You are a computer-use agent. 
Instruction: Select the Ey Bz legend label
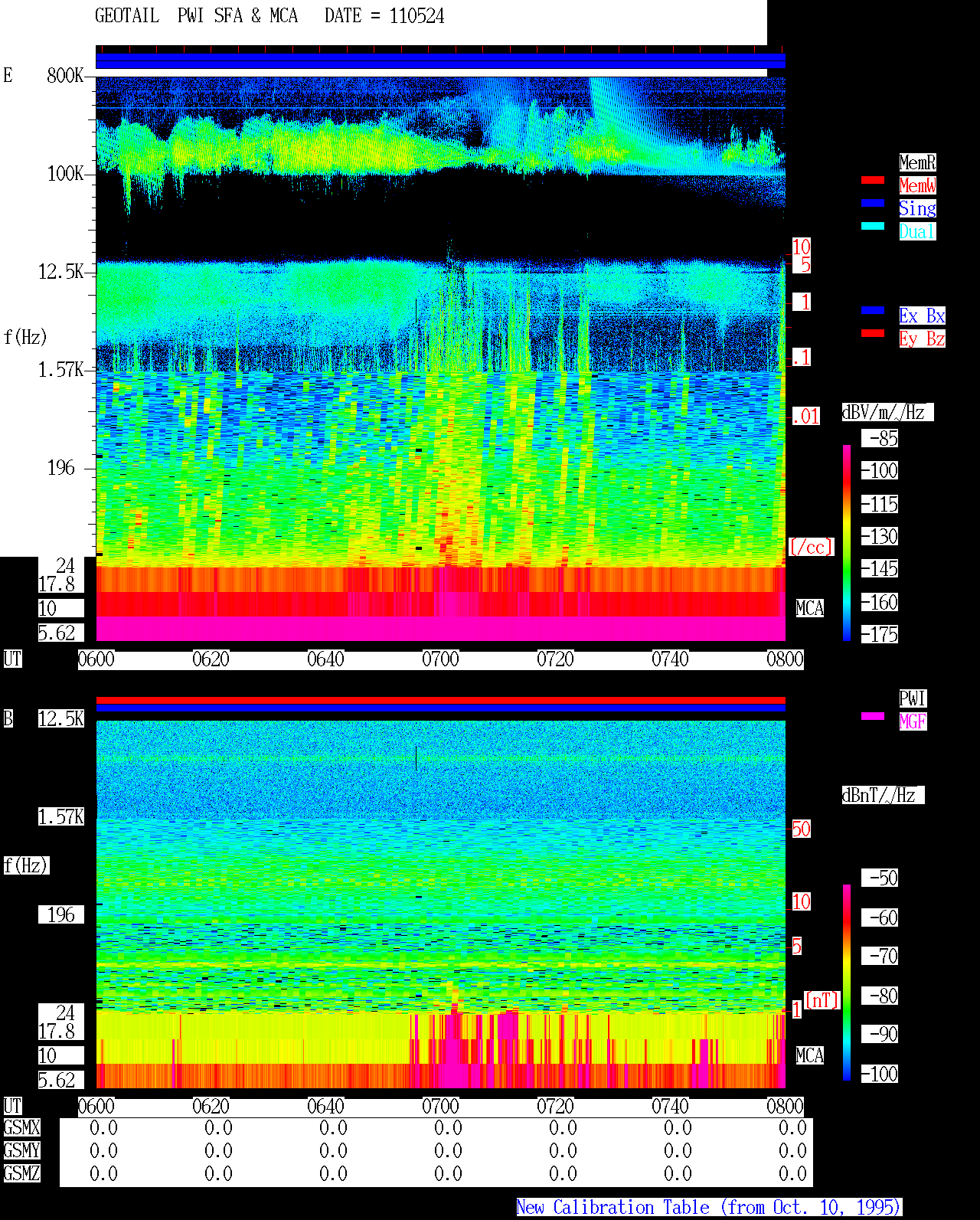pos(922,339)
